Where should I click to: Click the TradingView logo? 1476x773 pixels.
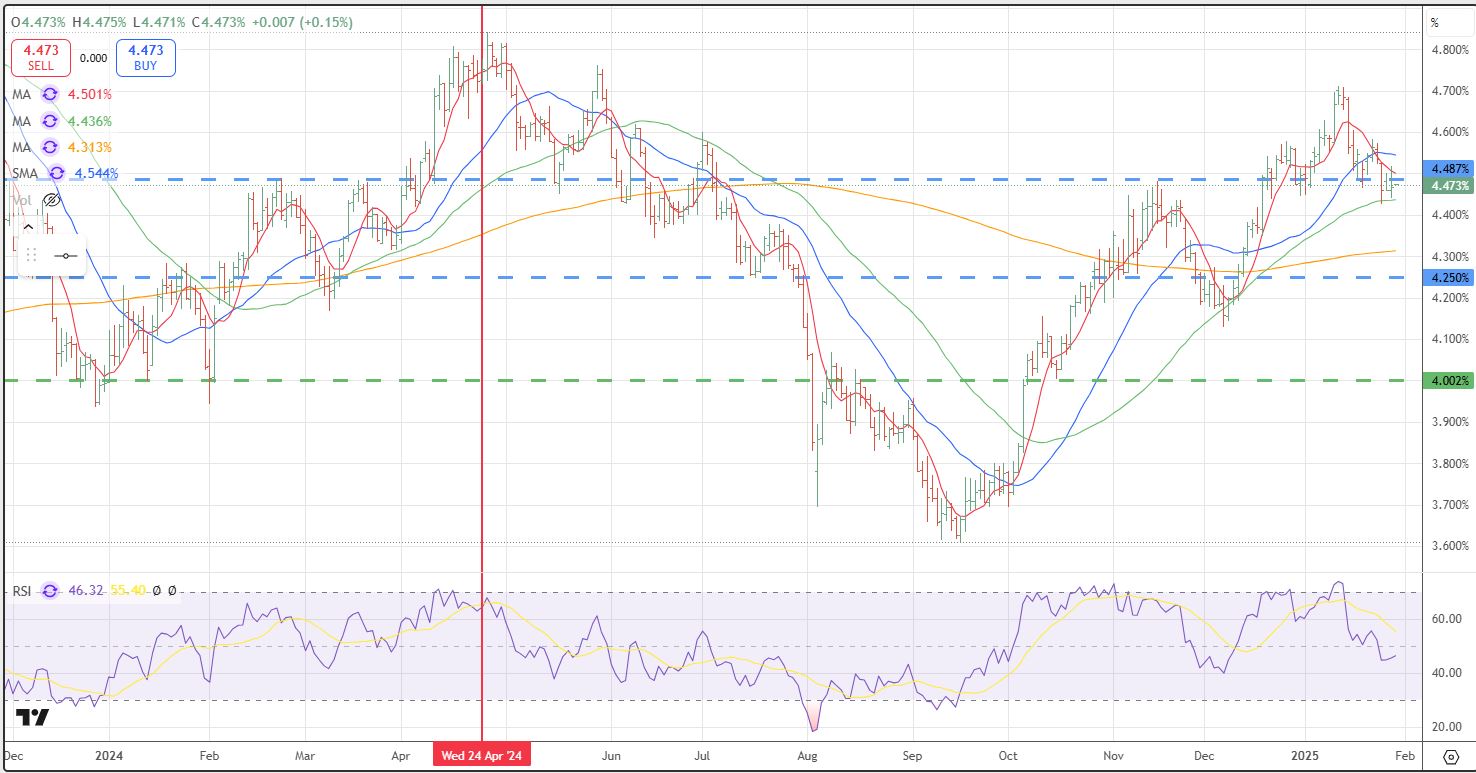click(x=32, y=717)
